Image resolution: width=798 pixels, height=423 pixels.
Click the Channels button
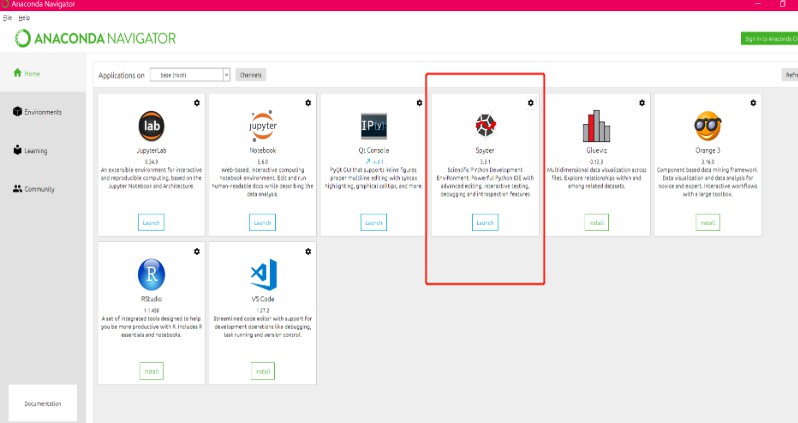tap(250, 75)
